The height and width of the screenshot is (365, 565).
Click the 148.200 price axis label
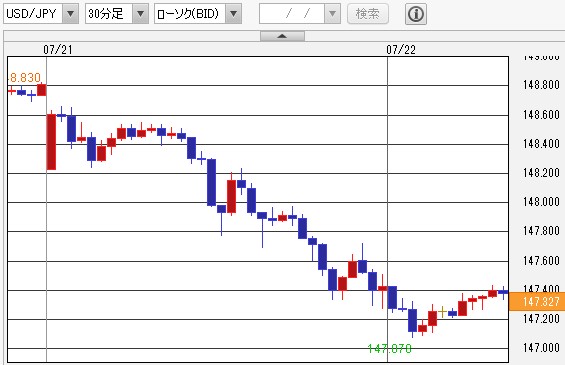[541, 173]
